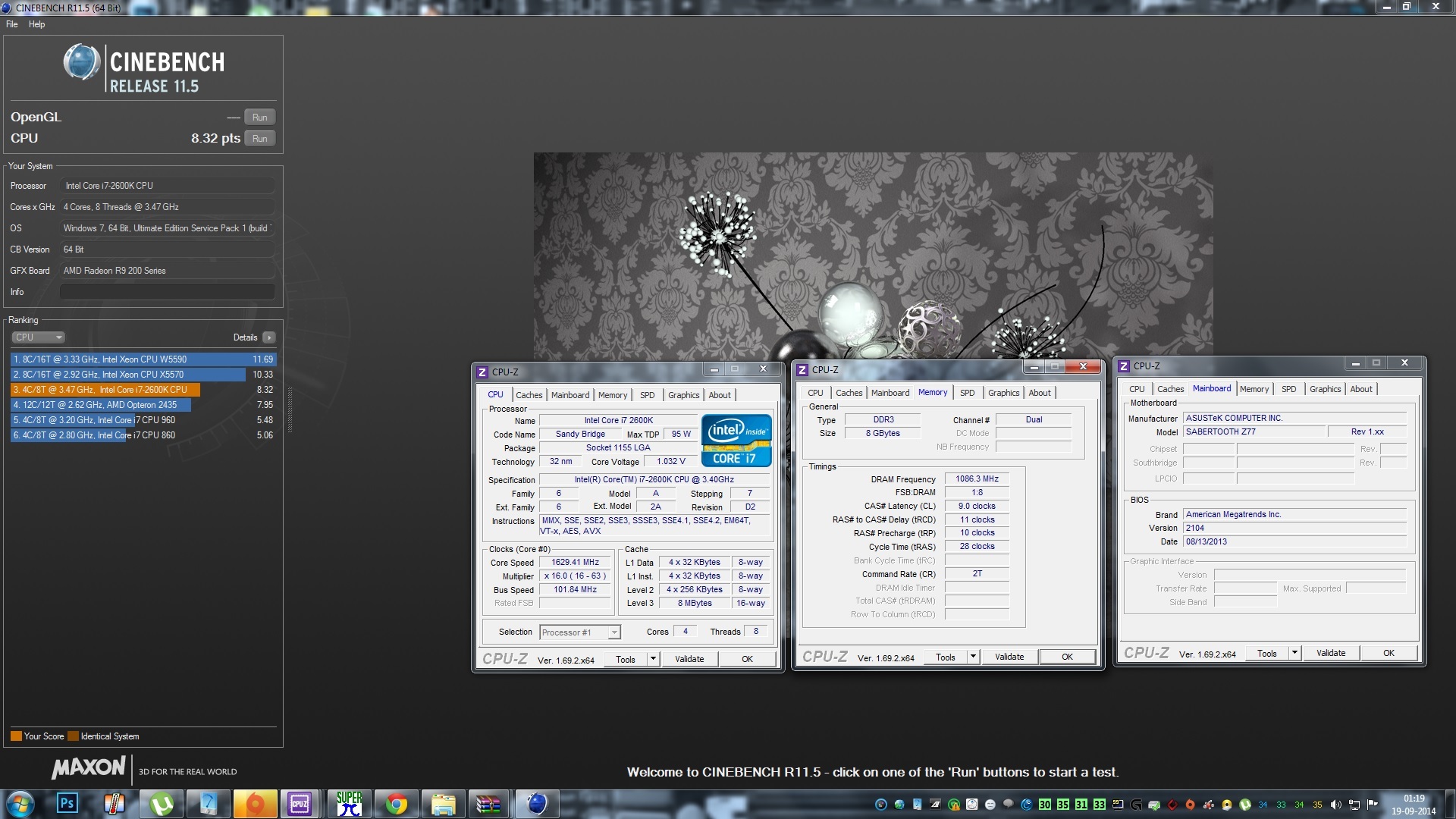Click the volume speaker tray icon
The width and height of the screenshot is (1456, 819).
(1335, 805)
